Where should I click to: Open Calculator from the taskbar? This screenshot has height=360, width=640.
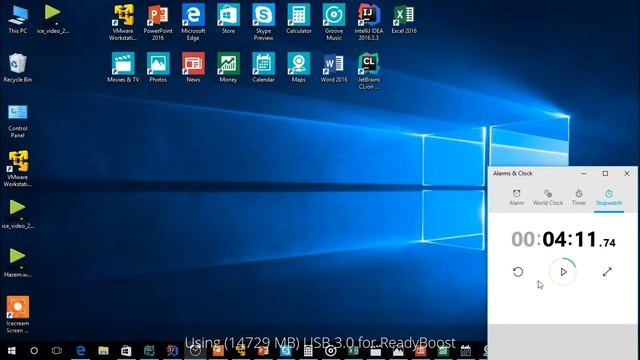[308, 351]
